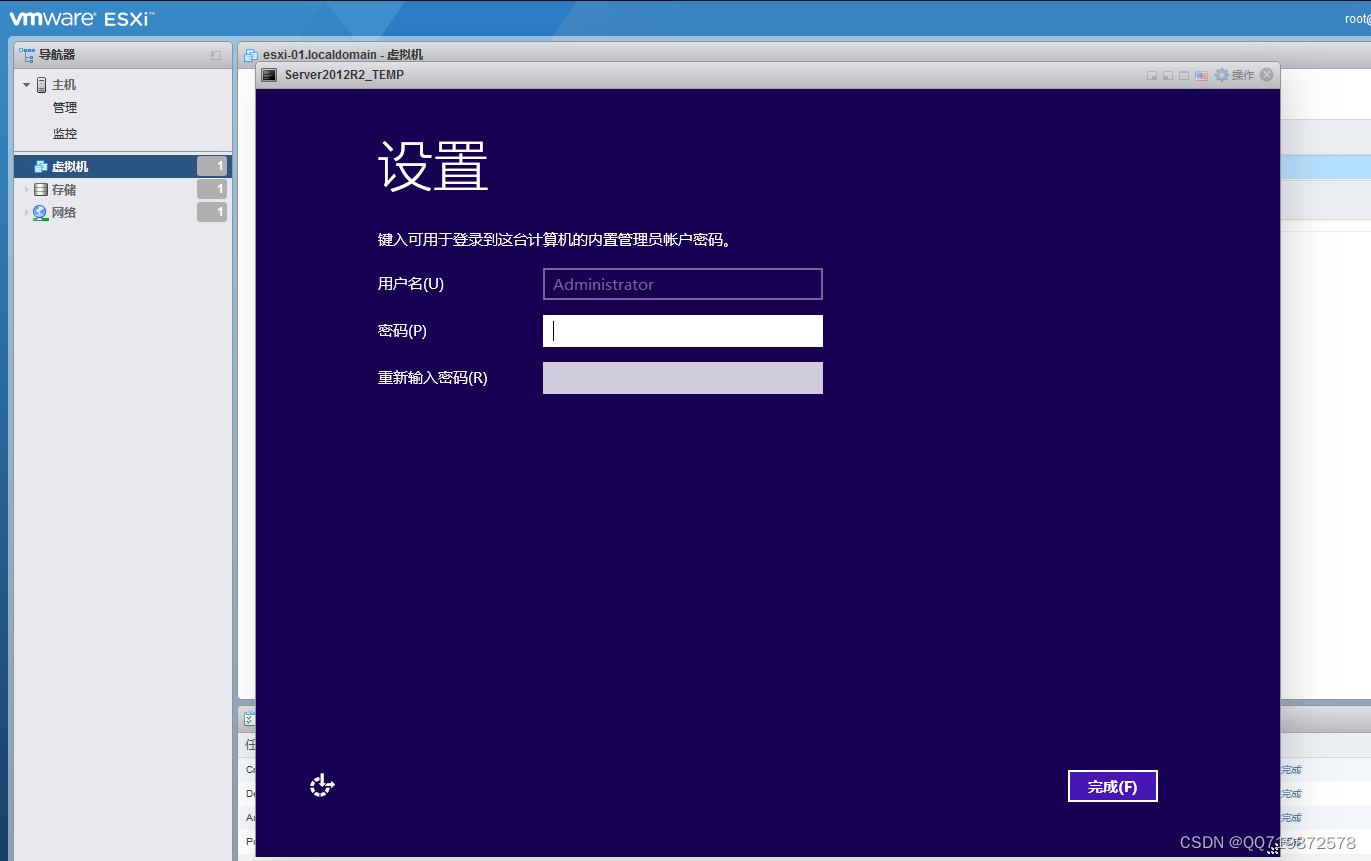Click the third console window size icon
The width and height of the screenshot is (1371, 861).
tap(1184, 75)
